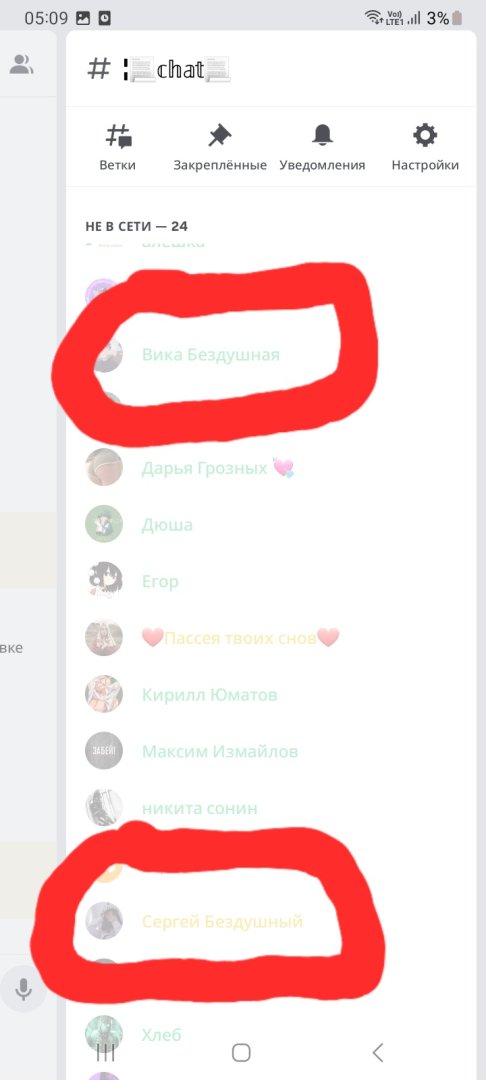Open member Вика Бездушная
Image resolution: width=486 pixels, height=1080 pixels.
pyautogui.click(x=273, y=355)
